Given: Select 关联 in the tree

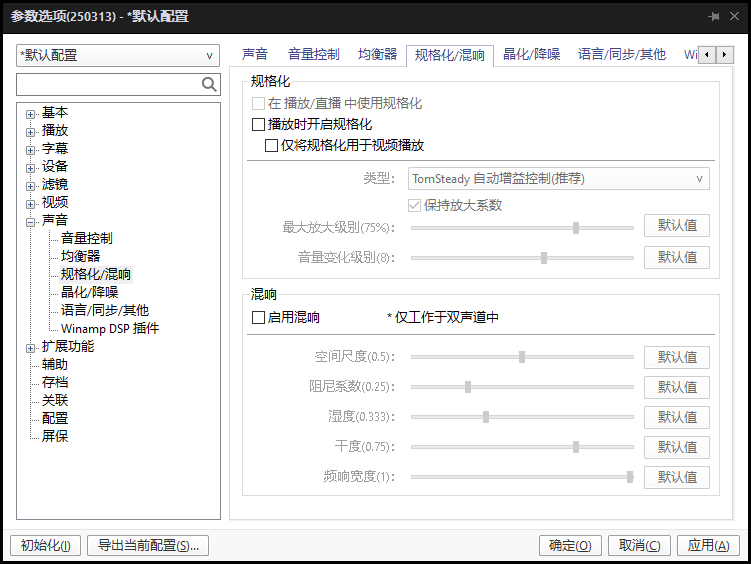Looking at the screenshot, I should pos(55,400).
